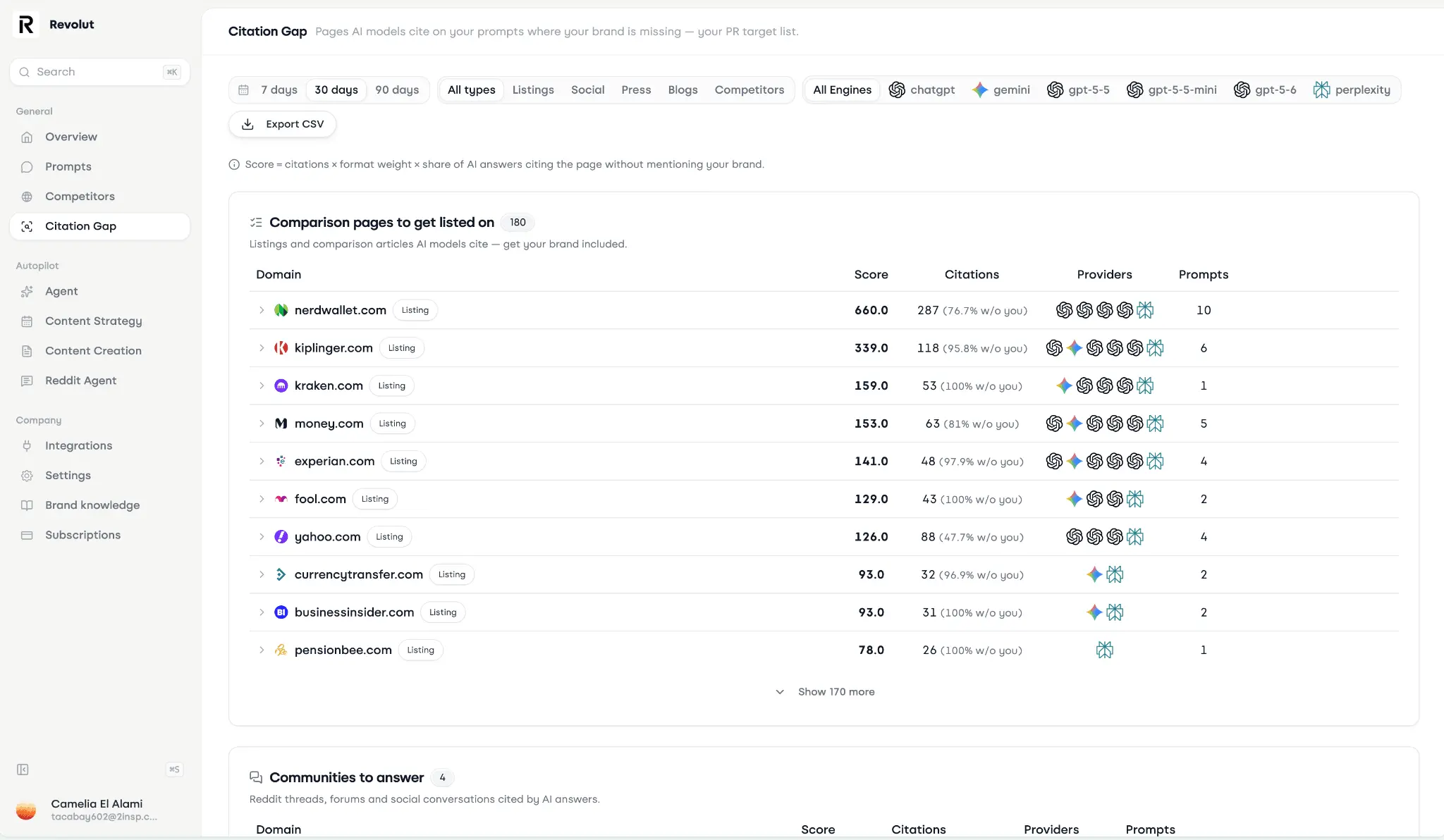The image size is (1444, 840).
Task: Open Prompts in the sidebar
Action: 99,167
